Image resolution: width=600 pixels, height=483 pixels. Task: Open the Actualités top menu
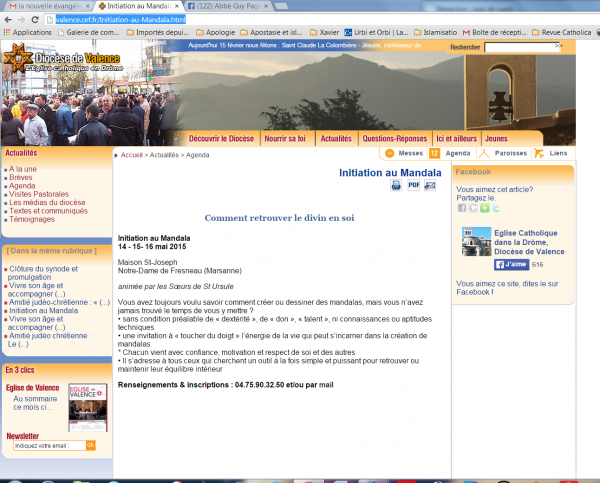[x=336, y=139]
